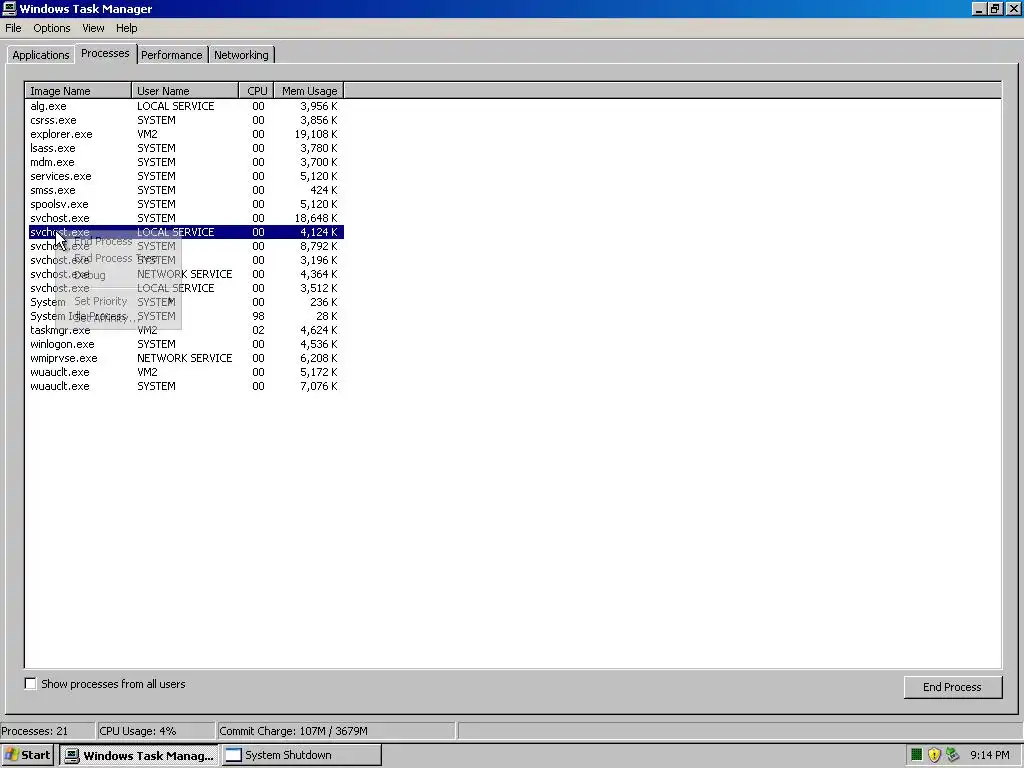Image resolution: width=1024 pixels, height=768 pixels.
Task: Click the 4,364 K memory value
Action: 319,274
